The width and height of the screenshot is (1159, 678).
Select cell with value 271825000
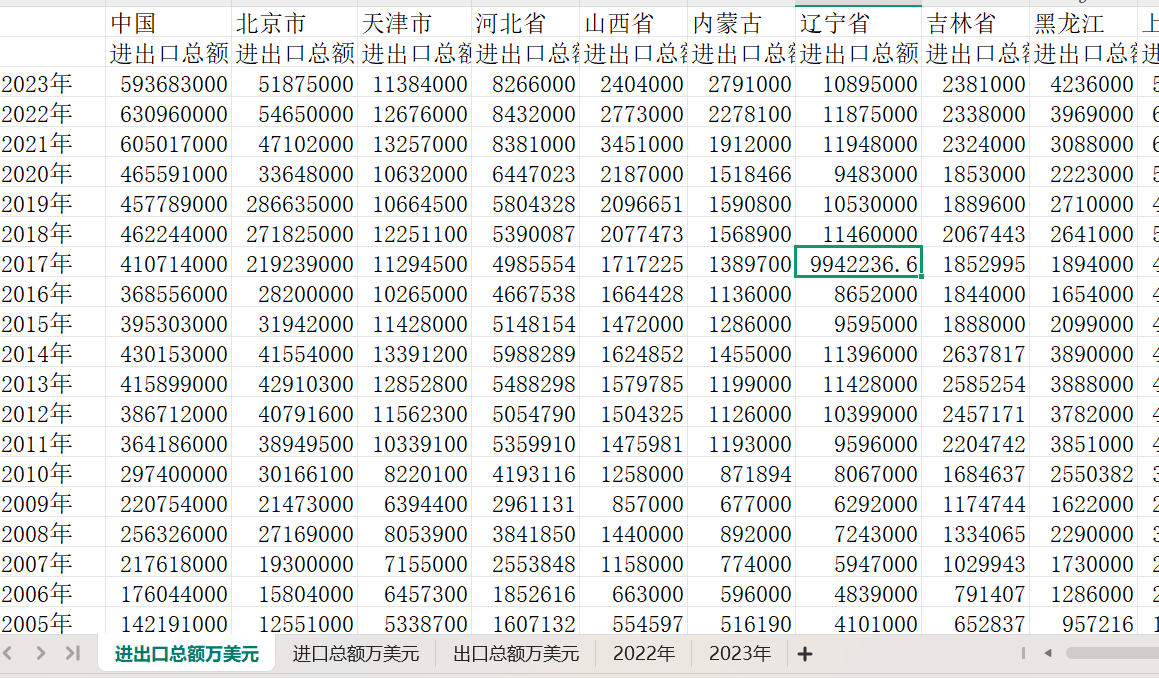pos(295,234)
